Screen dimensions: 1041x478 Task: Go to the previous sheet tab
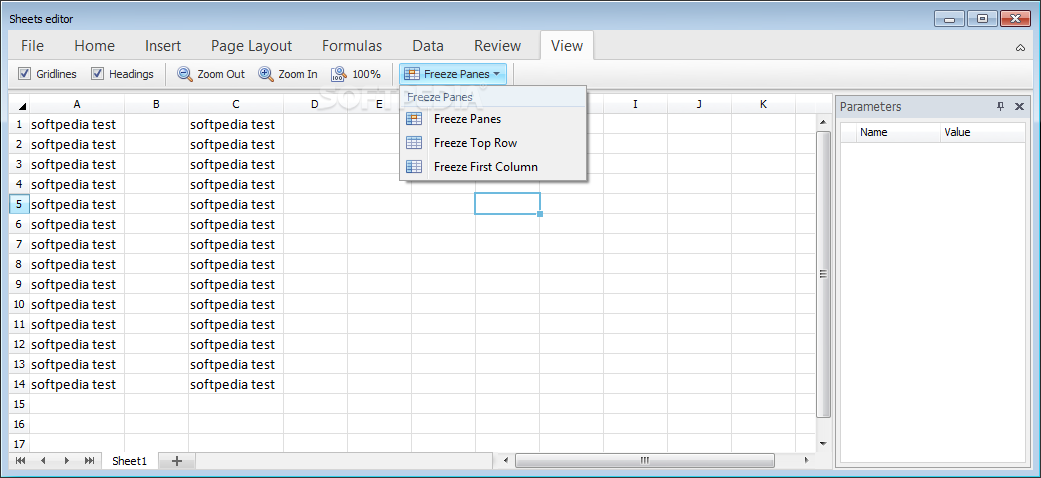(43, 461)
